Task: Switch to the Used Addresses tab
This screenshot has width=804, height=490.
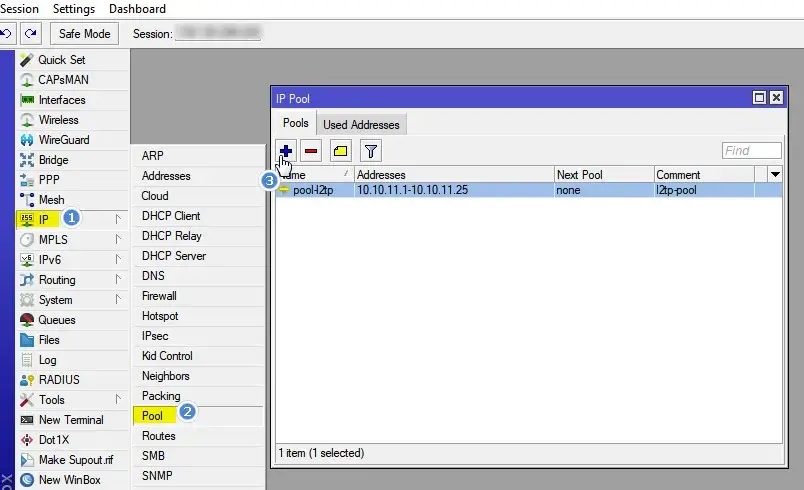Action: click(x=361, y=125)
